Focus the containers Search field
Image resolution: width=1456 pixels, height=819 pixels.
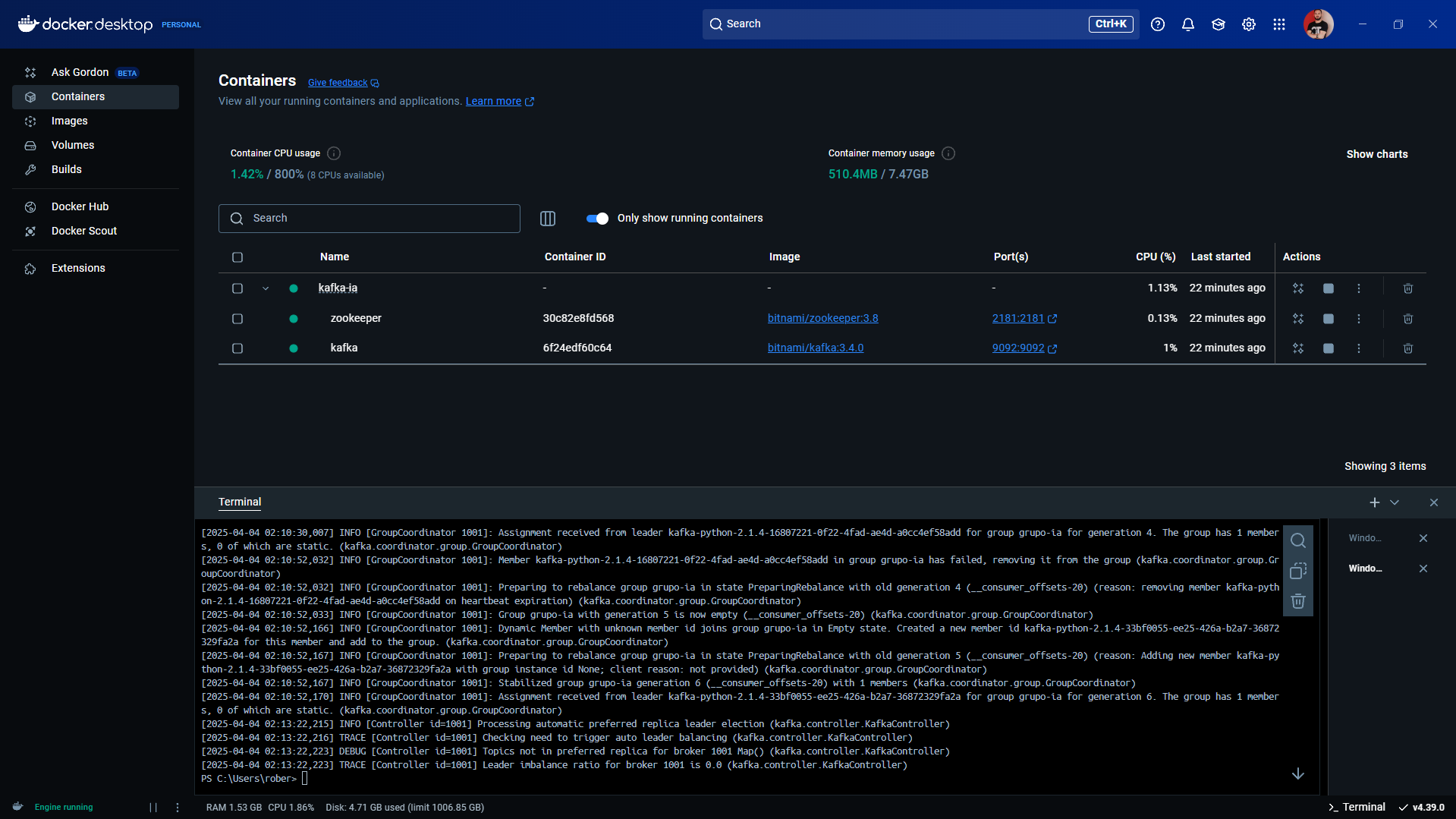pos(370,219)
